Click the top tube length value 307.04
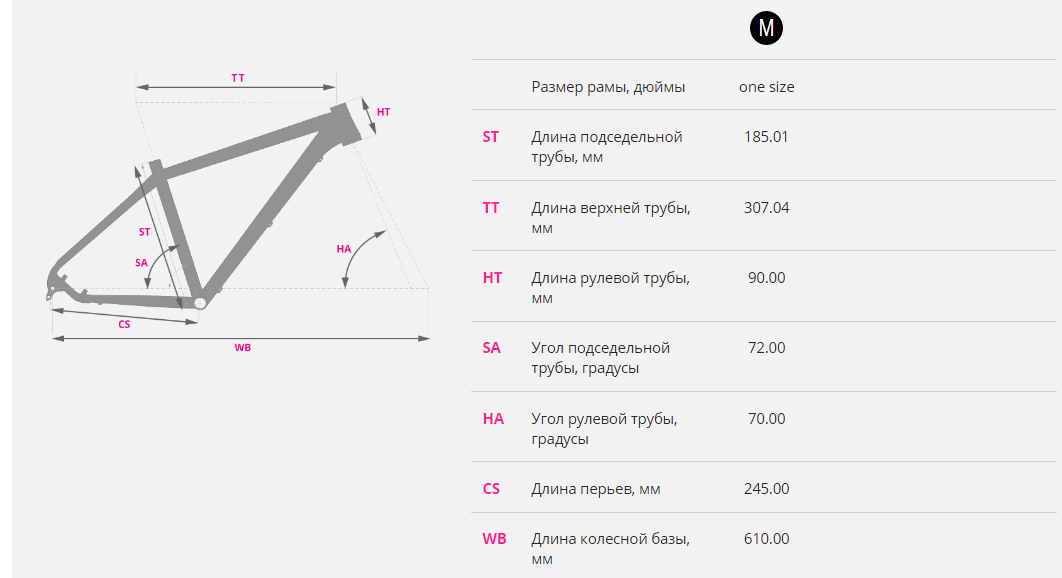The height and width of the screenshot is (578, 1062). click(767, 207)
